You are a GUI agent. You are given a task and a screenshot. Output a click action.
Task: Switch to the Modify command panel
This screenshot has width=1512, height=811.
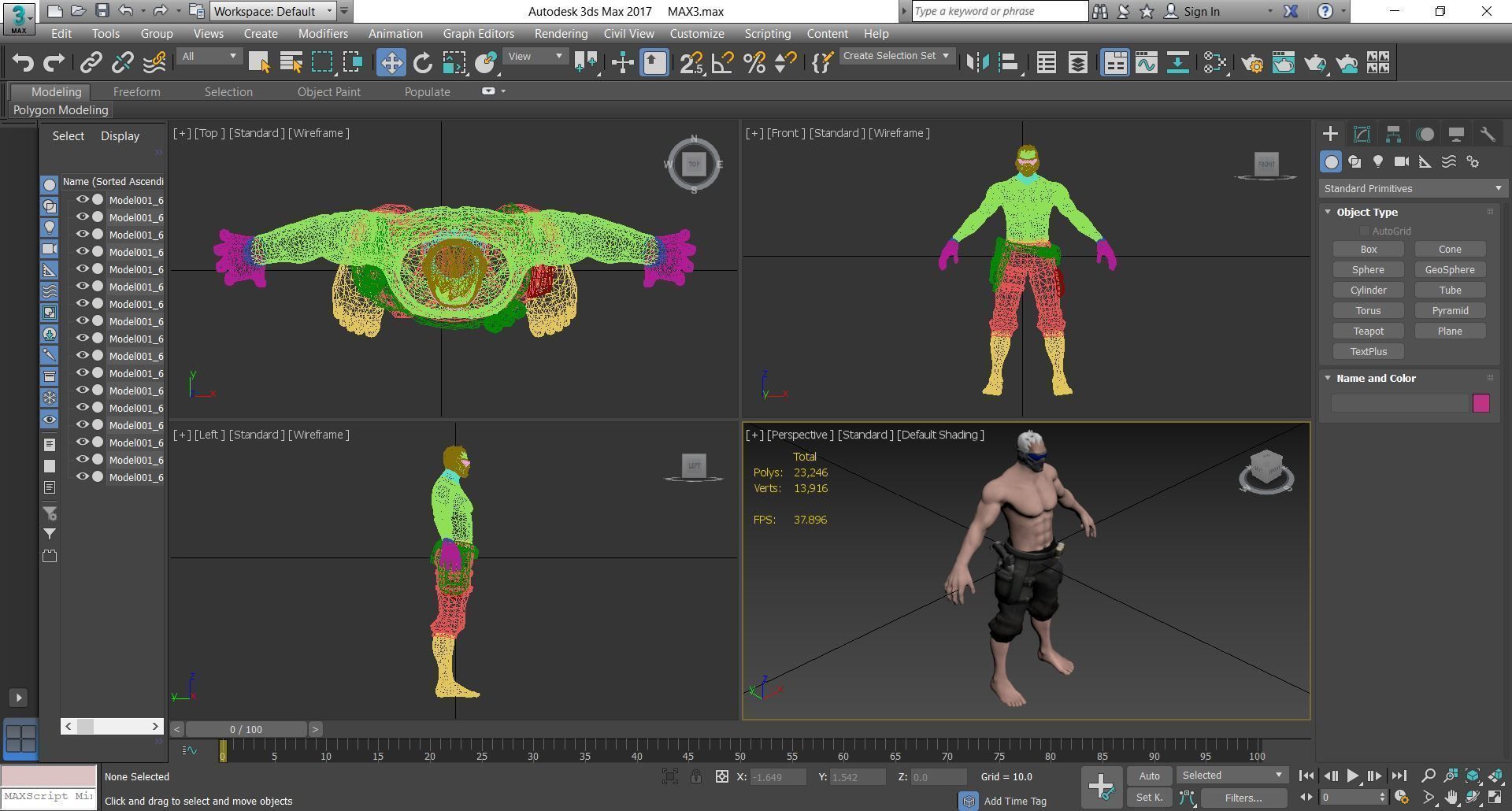click(x=1362, y=134)
